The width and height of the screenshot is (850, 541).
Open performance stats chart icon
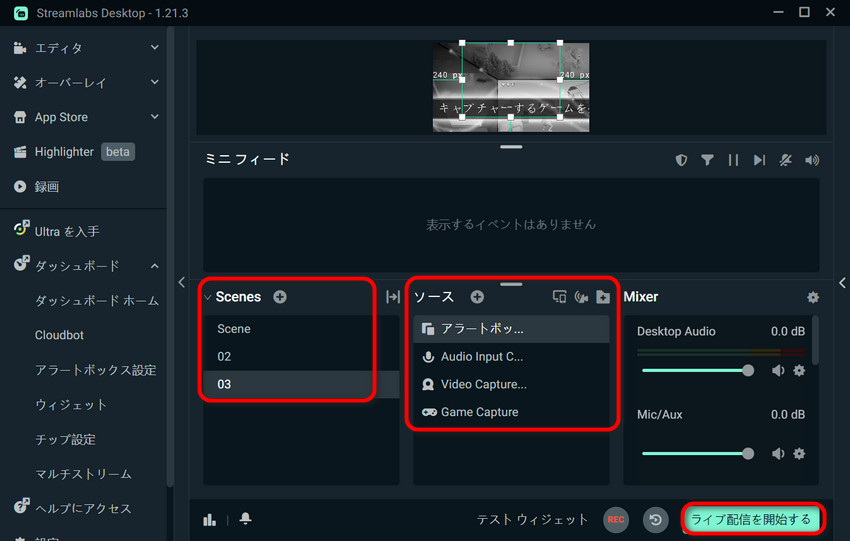tap(209, 520)
